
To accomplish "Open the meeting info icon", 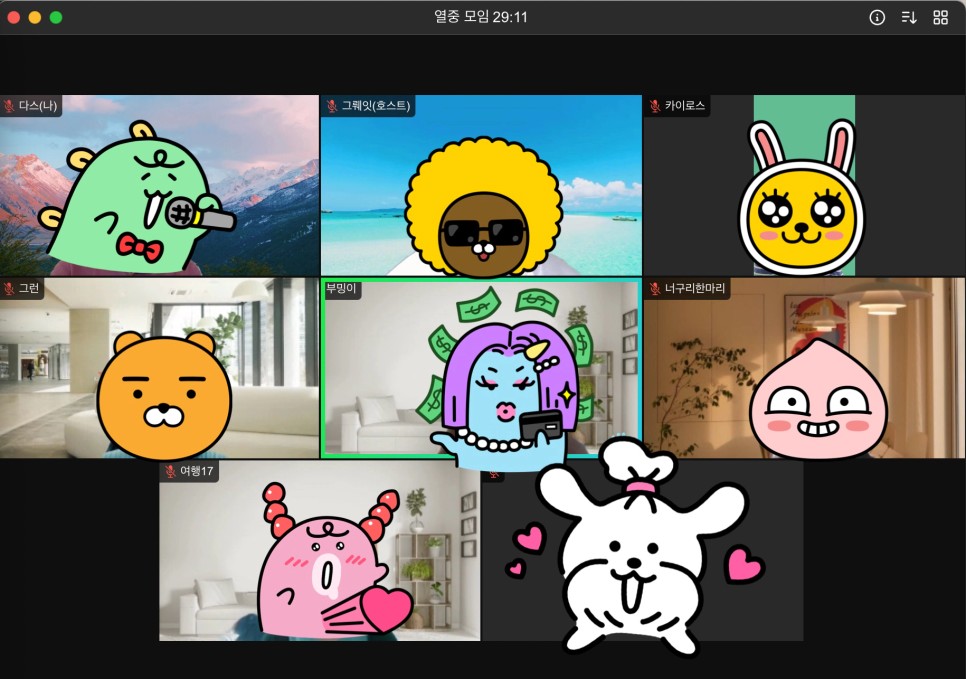I will 877,17.
